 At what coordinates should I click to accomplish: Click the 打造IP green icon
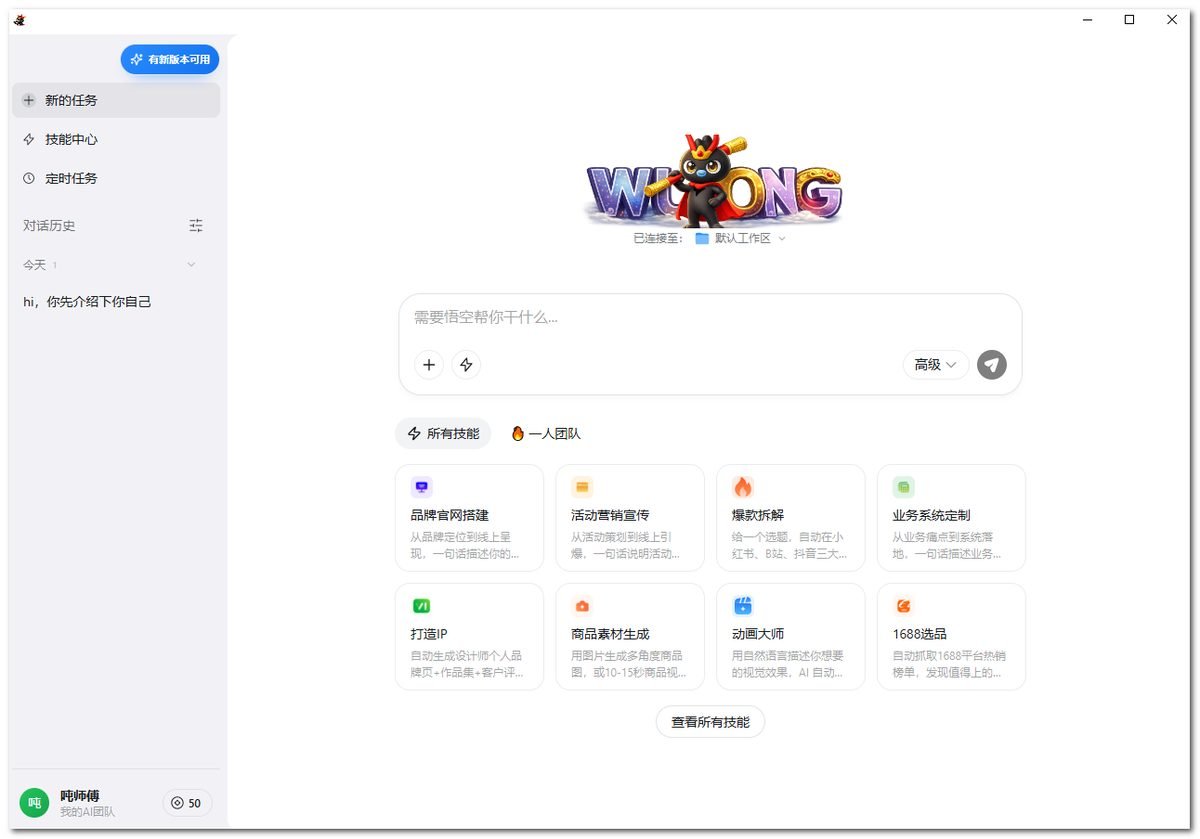click(x=421, y=606)
